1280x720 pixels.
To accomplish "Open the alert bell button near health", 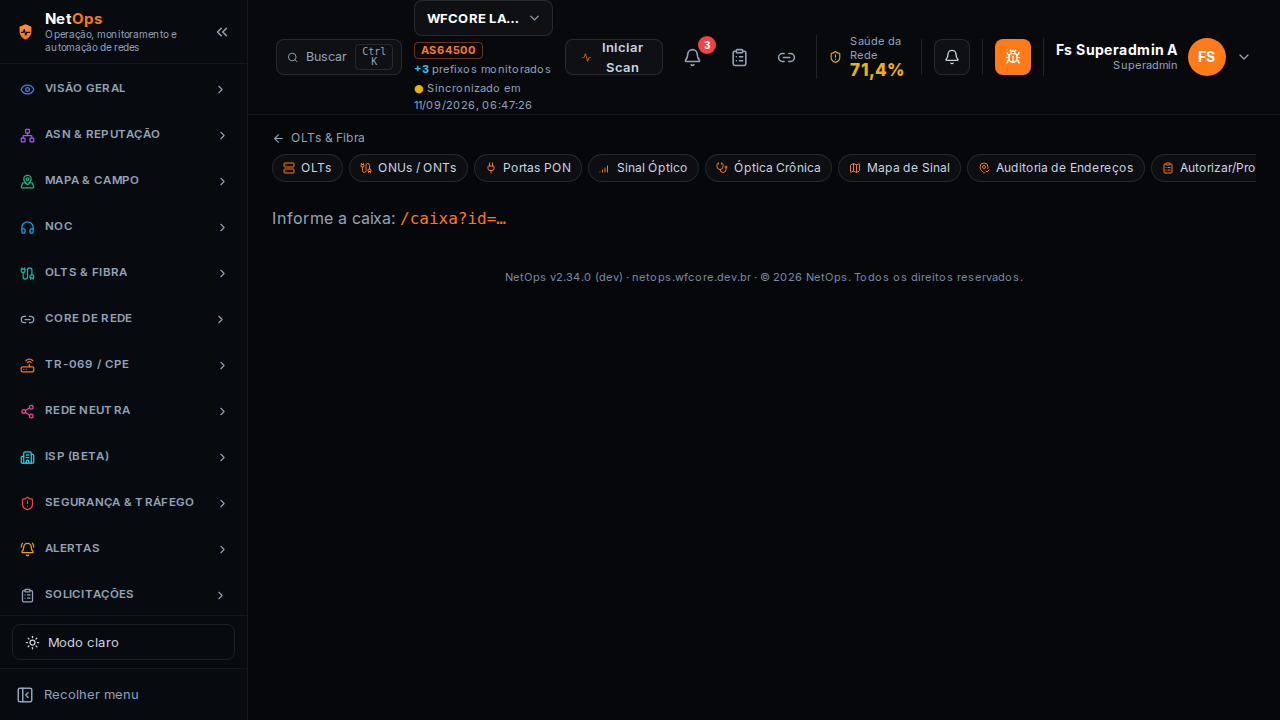I will [x=952, y=57].
